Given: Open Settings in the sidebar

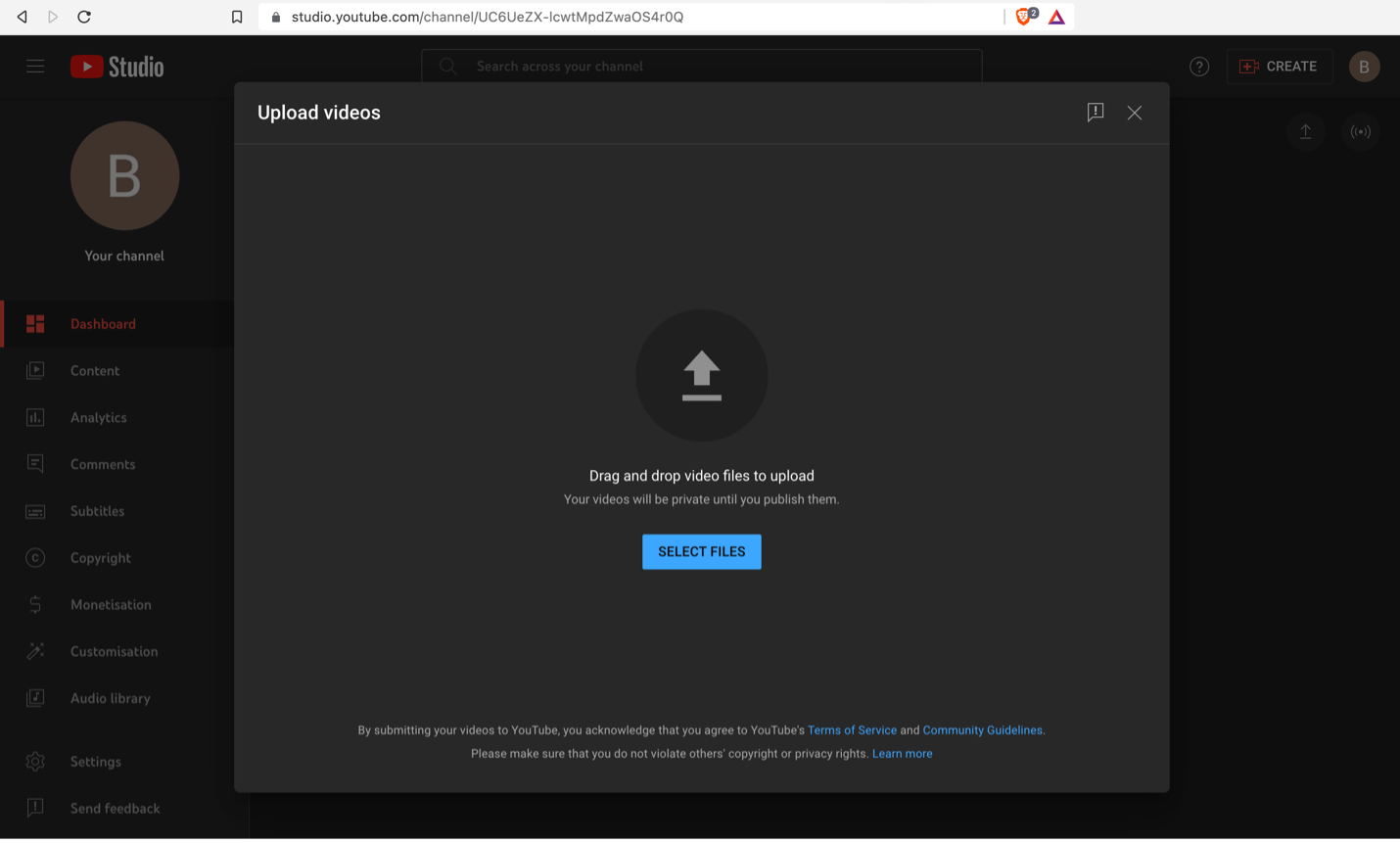Looking at the screenshot, I should [95, 762].
